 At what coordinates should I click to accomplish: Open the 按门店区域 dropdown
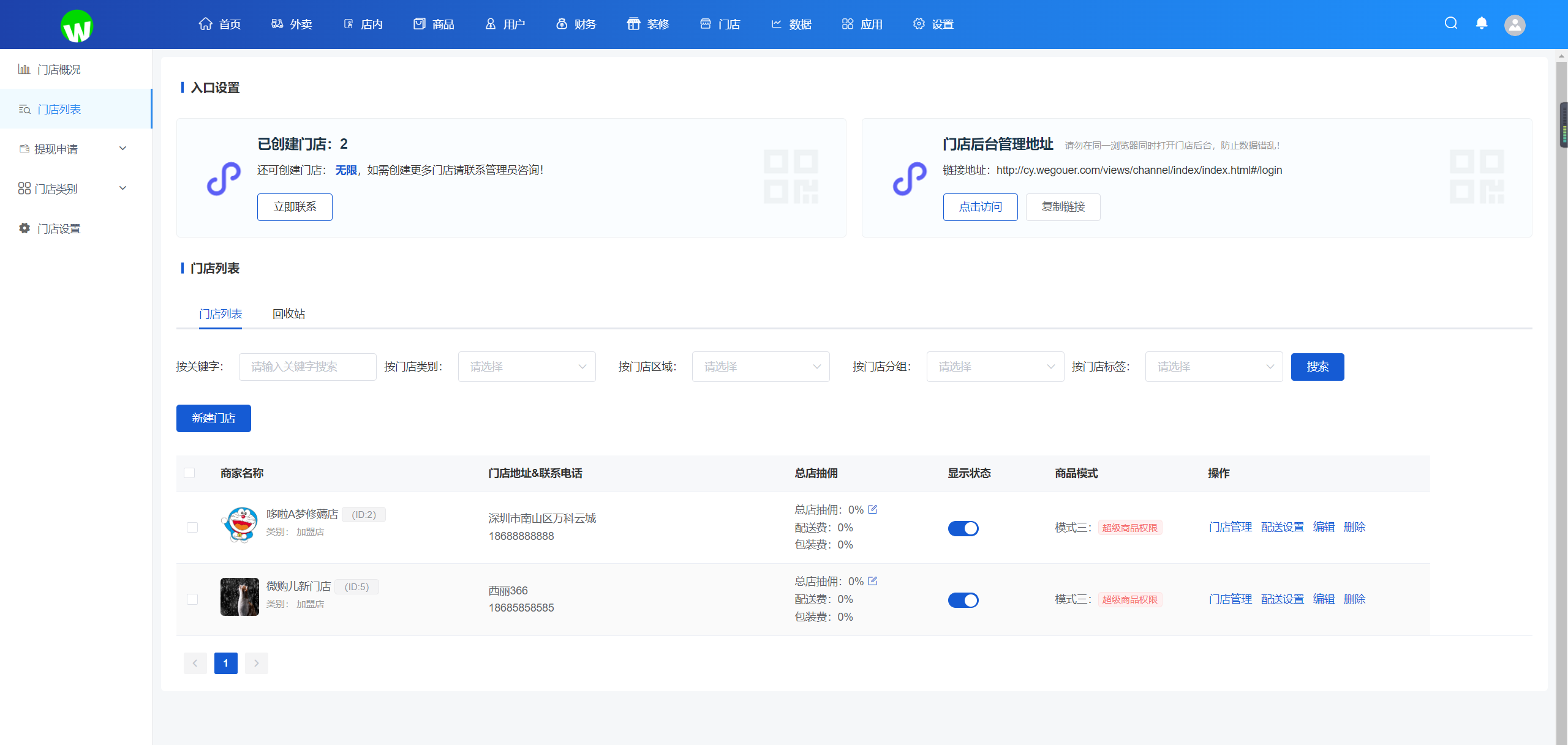point(761,367)
